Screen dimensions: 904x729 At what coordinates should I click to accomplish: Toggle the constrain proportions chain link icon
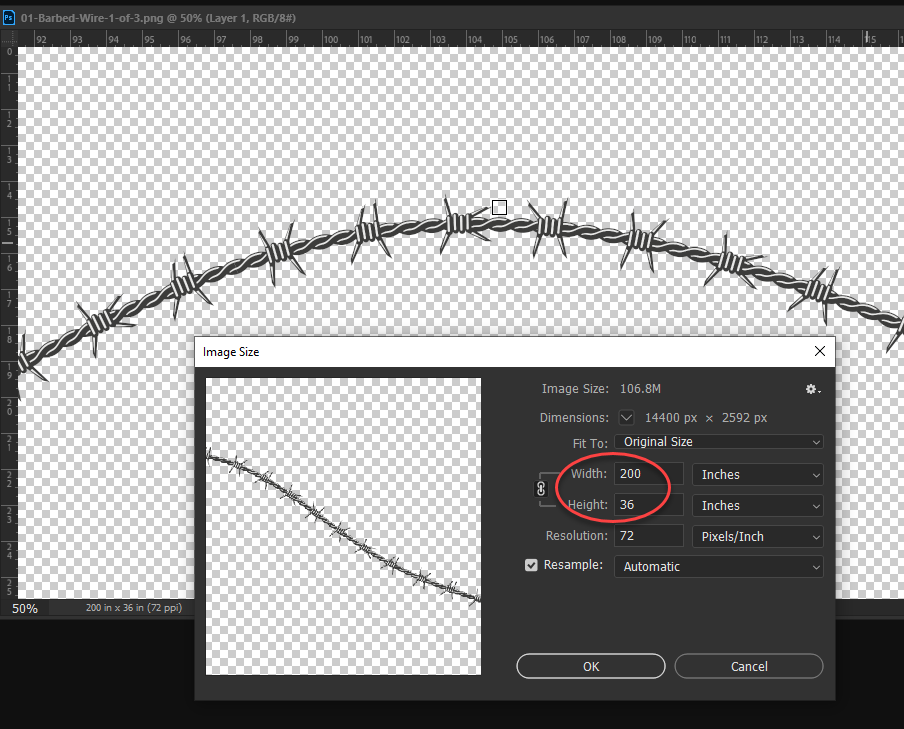[x=541, y=489]
